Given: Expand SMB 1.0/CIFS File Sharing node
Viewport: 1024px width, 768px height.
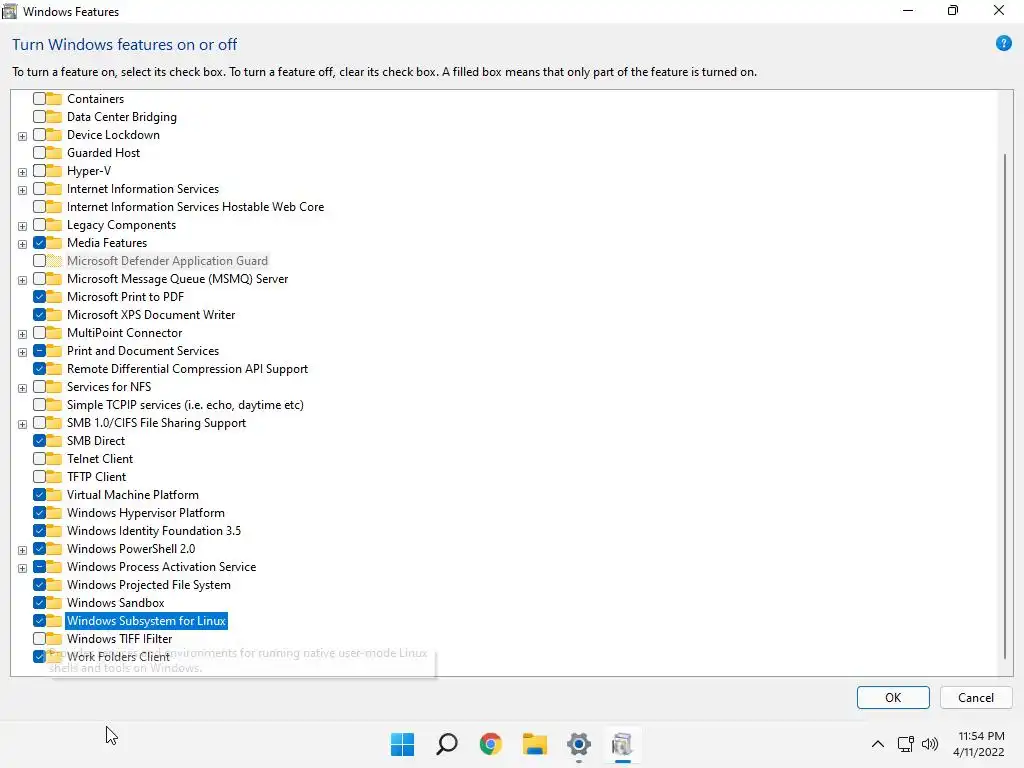Looking at the screenshot, I should click(x=22, y=424).
